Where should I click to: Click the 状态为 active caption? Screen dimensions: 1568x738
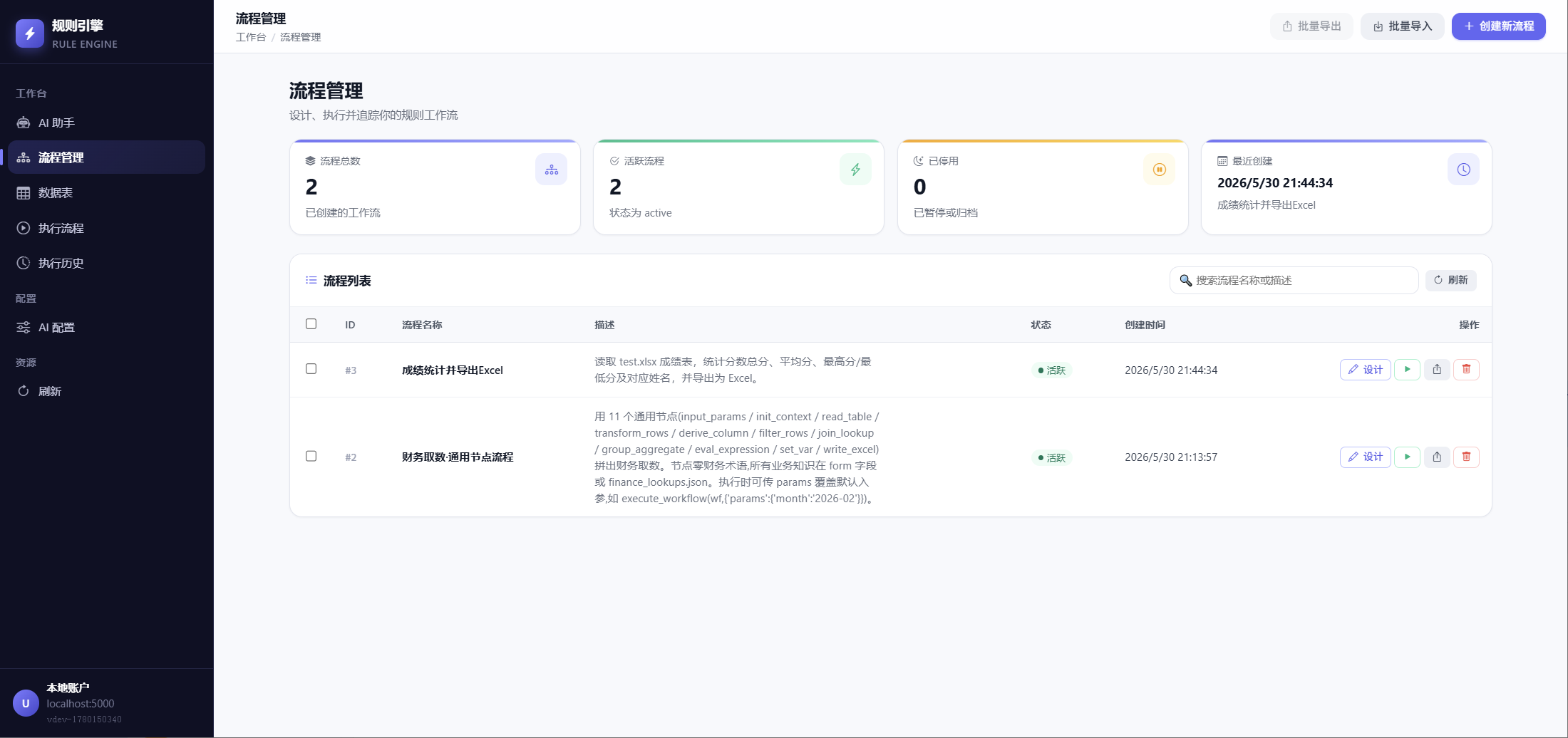pos(641,213)
